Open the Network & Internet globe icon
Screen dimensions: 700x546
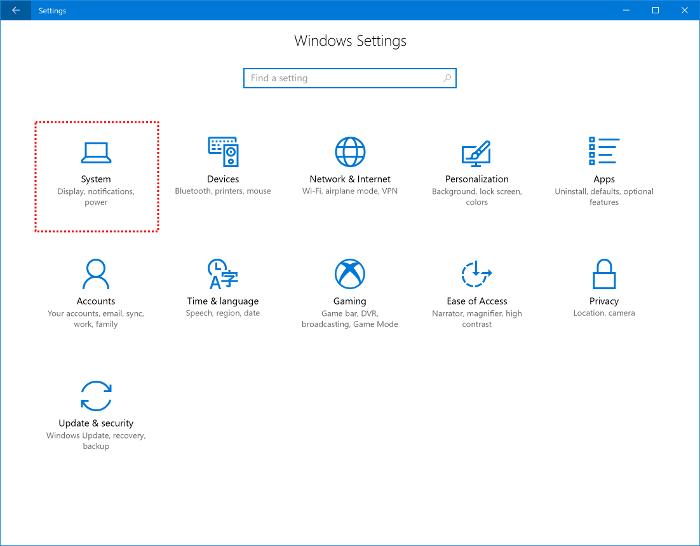(x=350, y=152)
